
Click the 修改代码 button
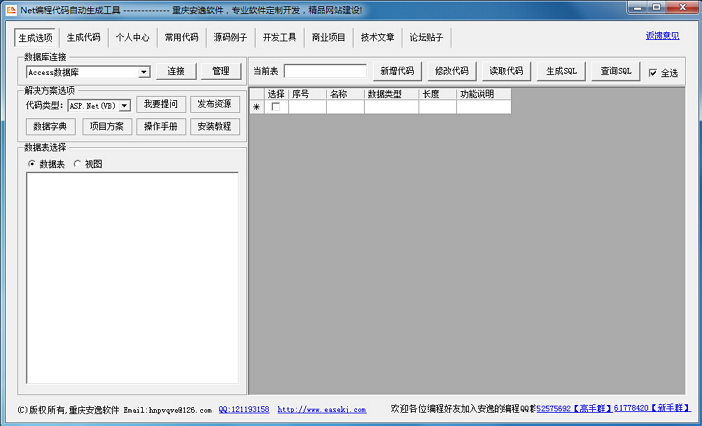452,71
